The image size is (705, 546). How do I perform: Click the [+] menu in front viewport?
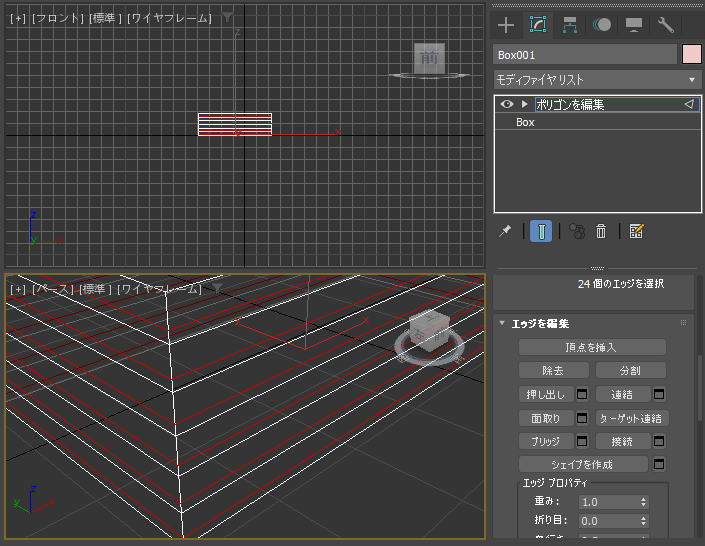[18, 18]
